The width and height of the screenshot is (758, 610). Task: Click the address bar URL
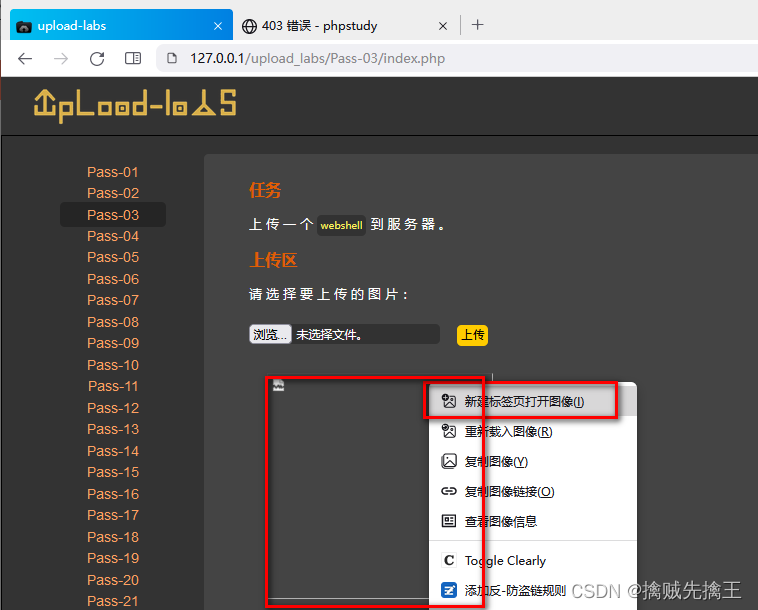click(x=317, y=58)
